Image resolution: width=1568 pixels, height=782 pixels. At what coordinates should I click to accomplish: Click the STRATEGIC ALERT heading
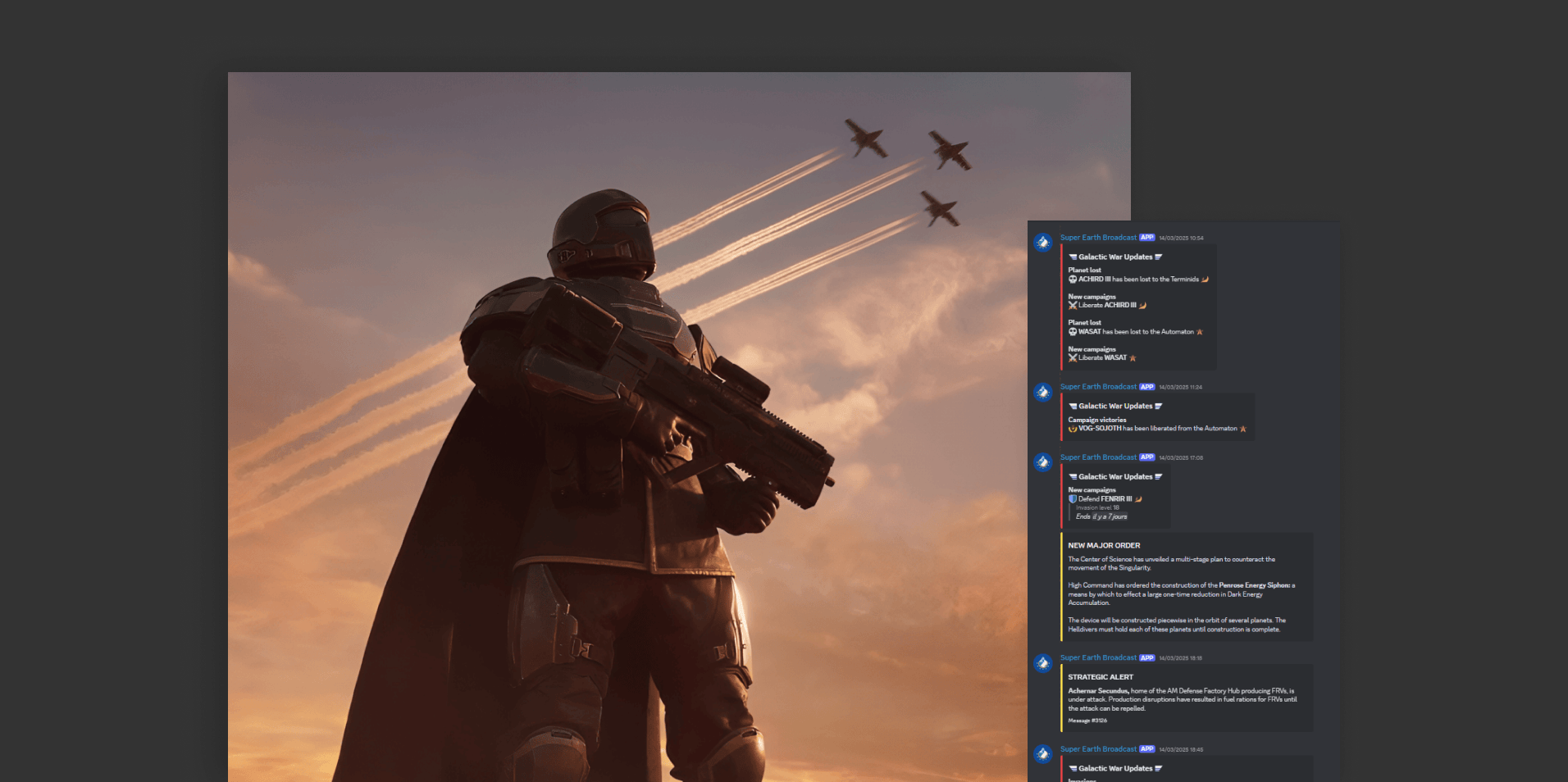(x=1101, y=677)
